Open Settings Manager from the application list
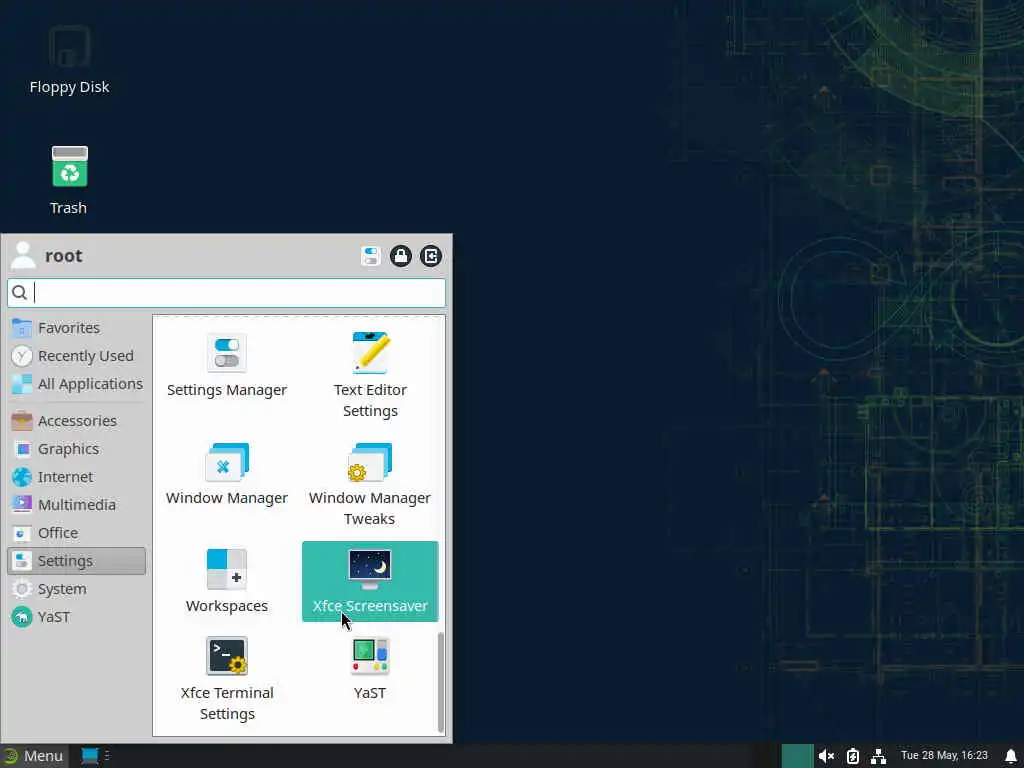 tap(227, 366)
